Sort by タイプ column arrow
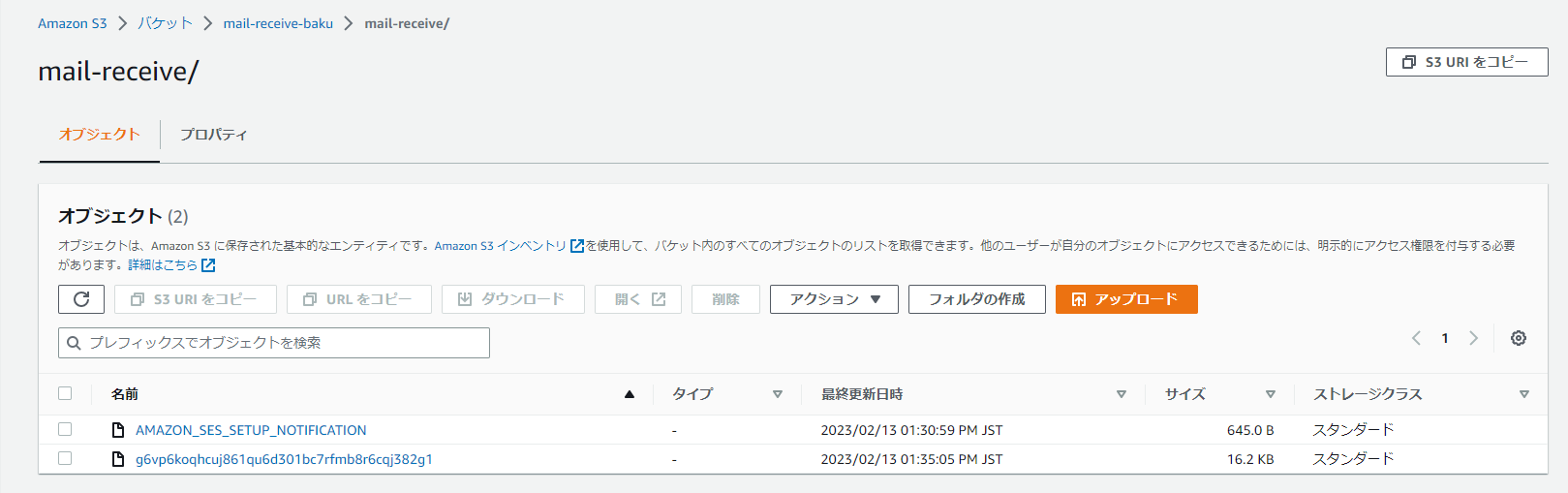Image resolution: width=1568 pixels, height=493 pixels. (778, 394)
